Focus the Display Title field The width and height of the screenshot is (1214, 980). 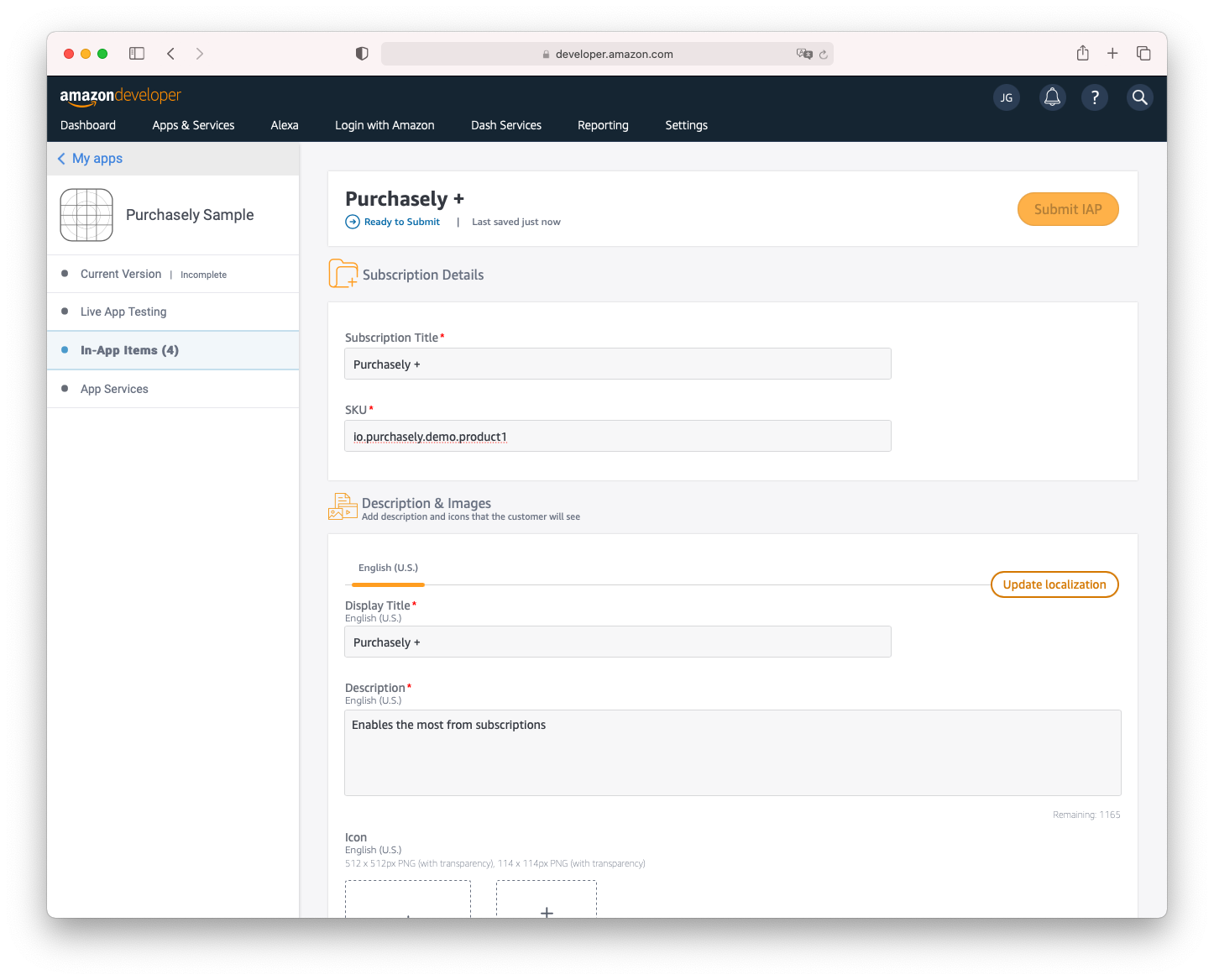coord(618,642)
